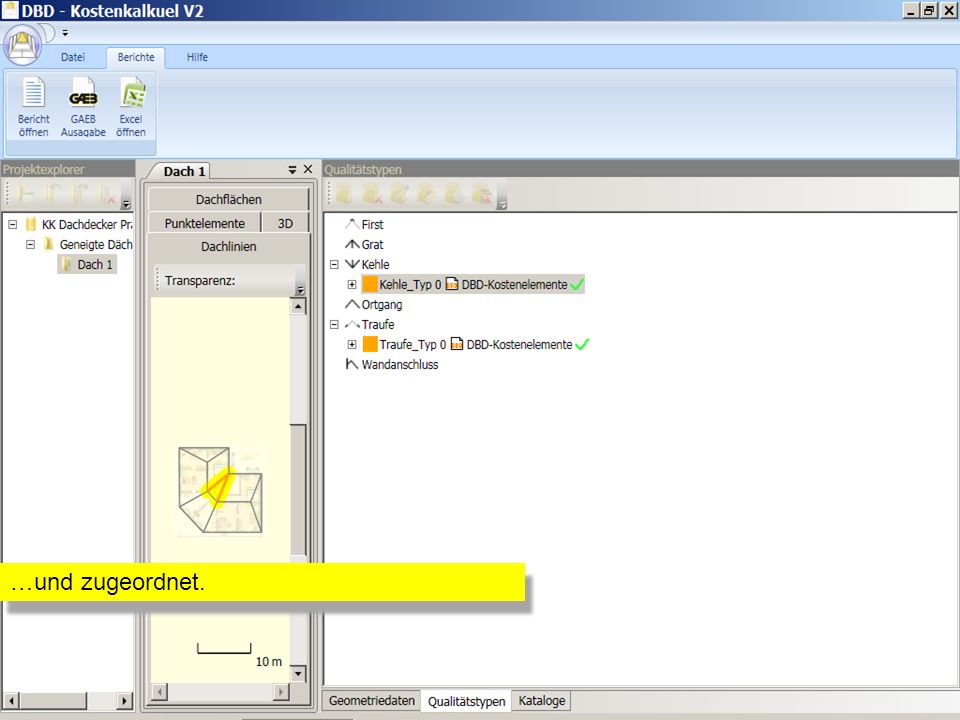Select the Grat line type
960x720 pixels.
coord(372,244)
